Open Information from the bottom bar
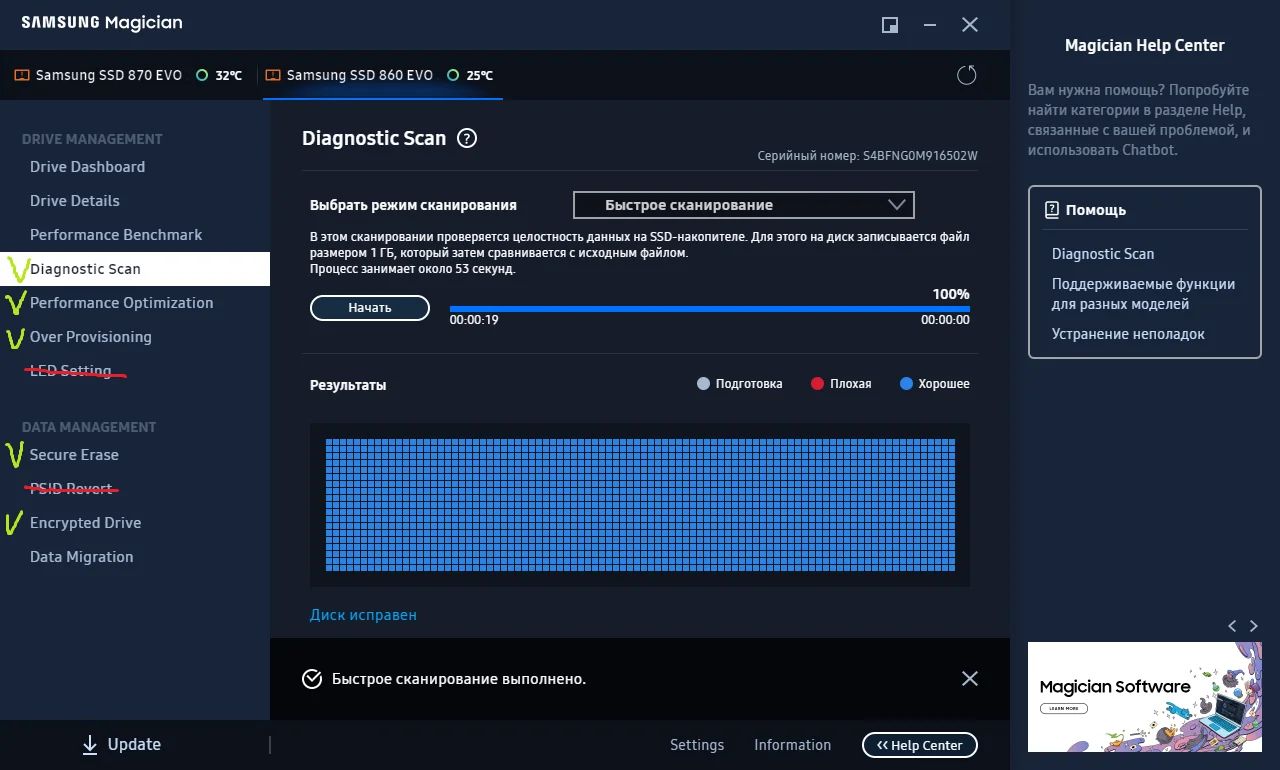This screenshot has width=1280, height=770. (792, 745)
